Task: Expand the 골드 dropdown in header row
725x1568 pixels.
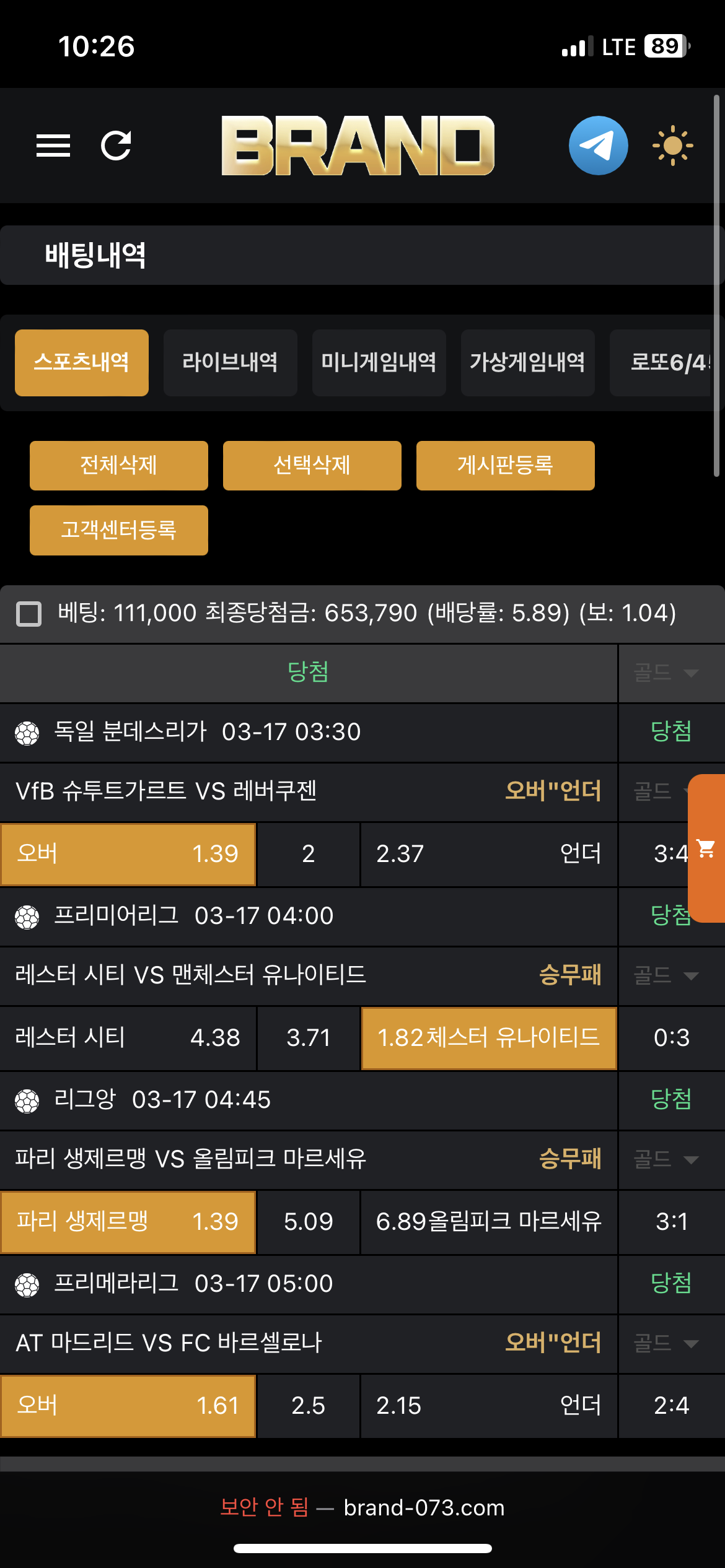Action: [x=667, y=673]
